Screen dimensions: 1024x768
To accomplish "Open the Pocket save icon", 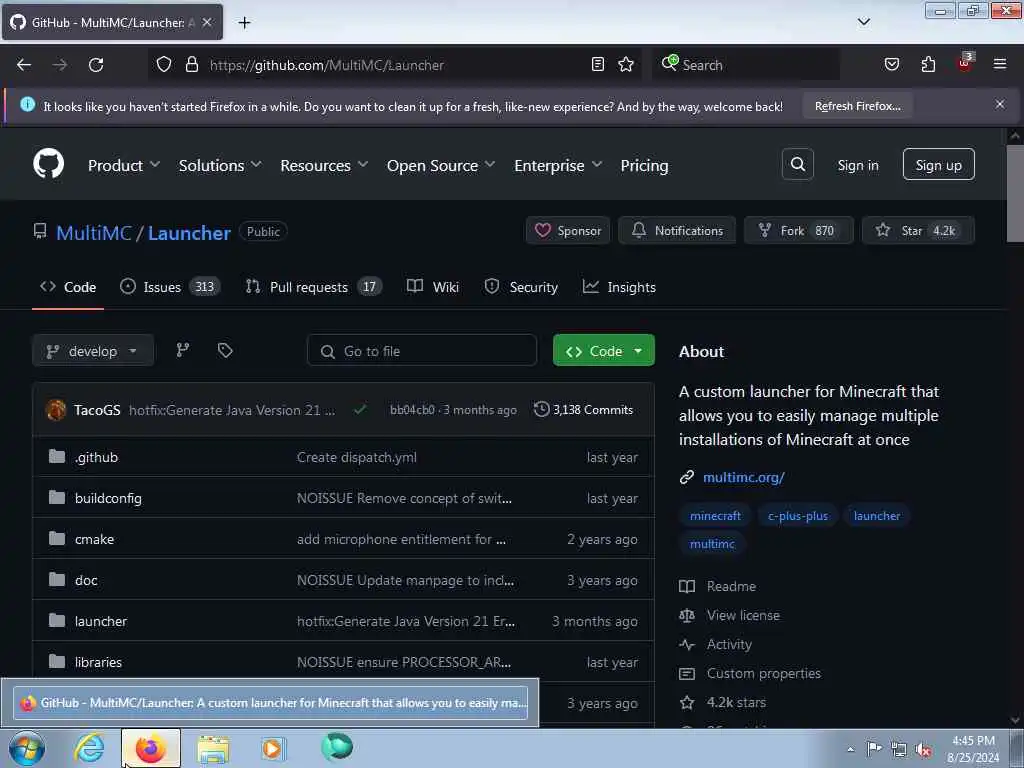I will point(891,64).
